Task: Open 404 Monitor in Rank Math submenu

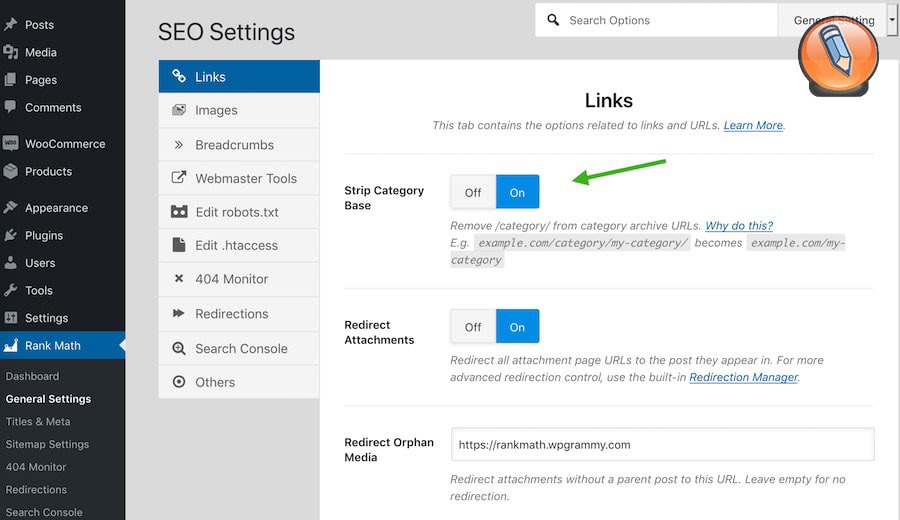Action: (x=36, y=467)
